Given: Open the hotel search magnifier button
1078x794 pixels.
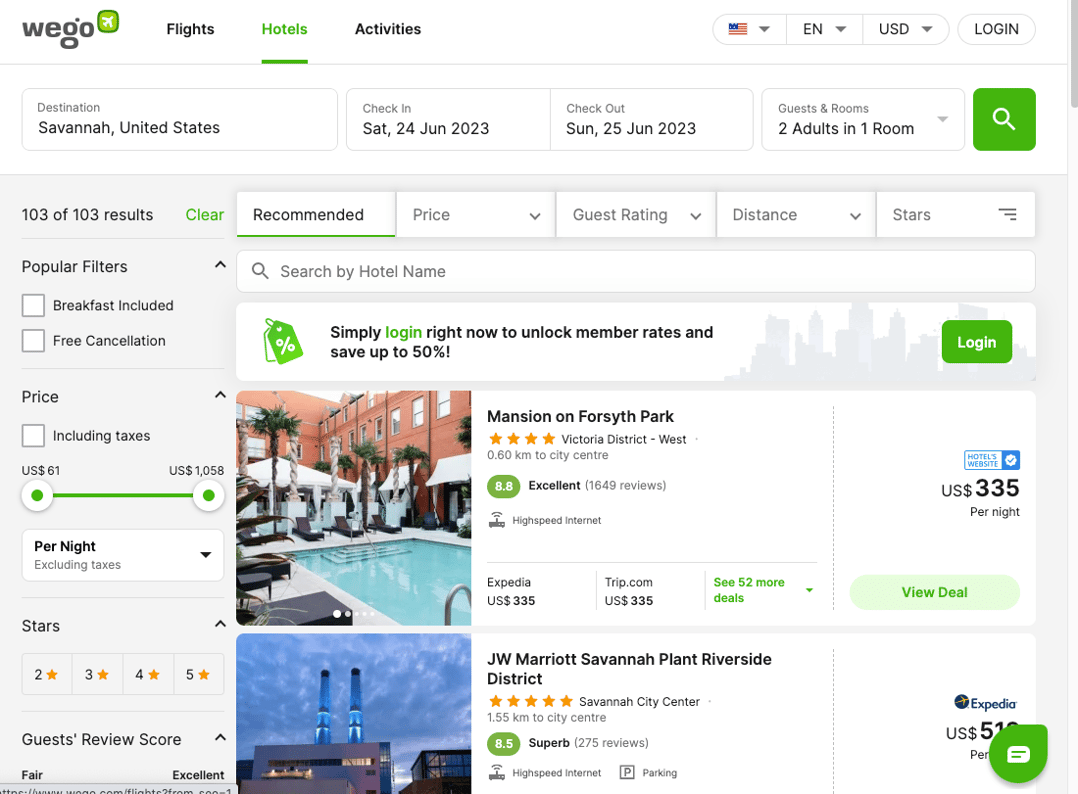Looking at the screenshot, I should [x=1004, y=119].
